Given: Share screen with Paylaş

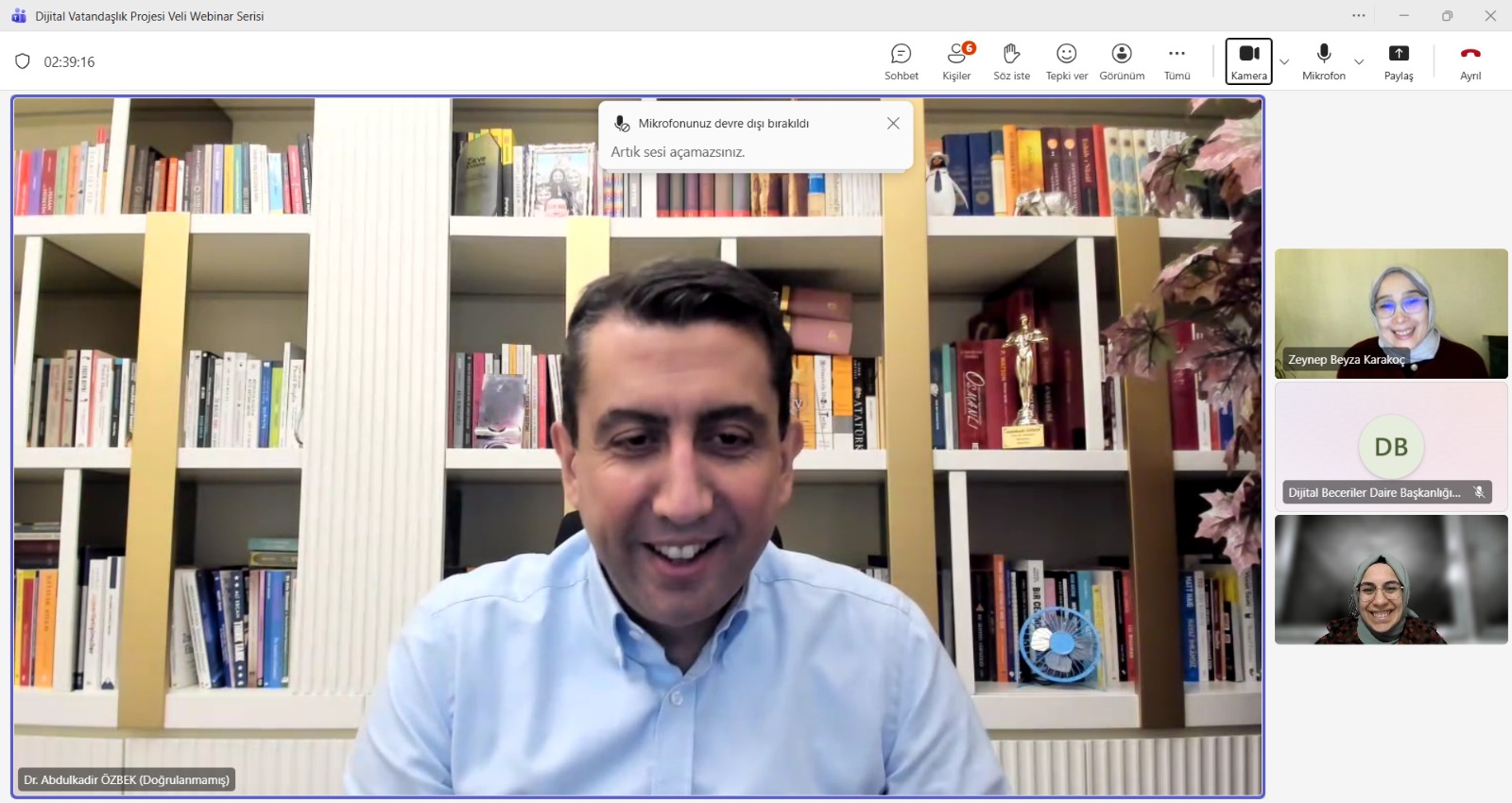Looking at the screenshot, I should click(x=1399, y=61).
